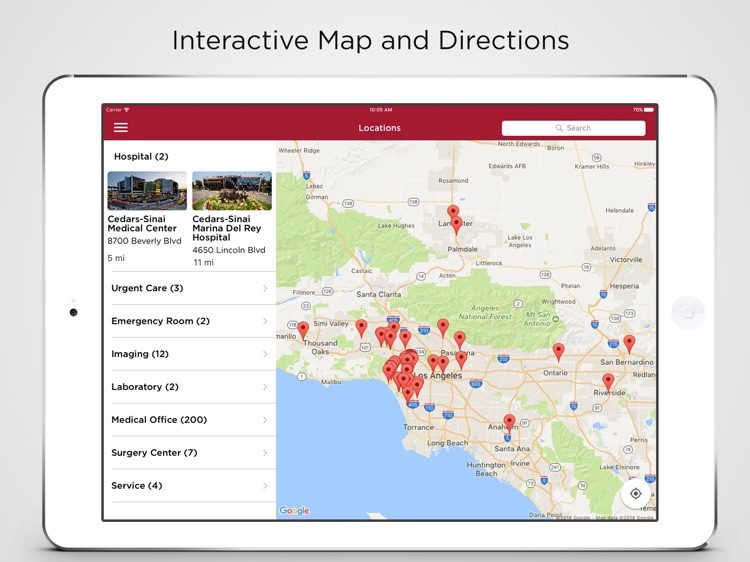Click the Wi-Fi status icon
750x562 pixels.
(x=127, y=110)
